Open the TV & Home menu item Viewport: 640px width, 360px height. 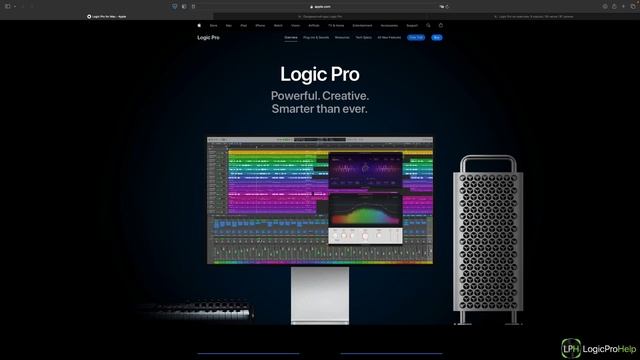click(x=336, y=25)
